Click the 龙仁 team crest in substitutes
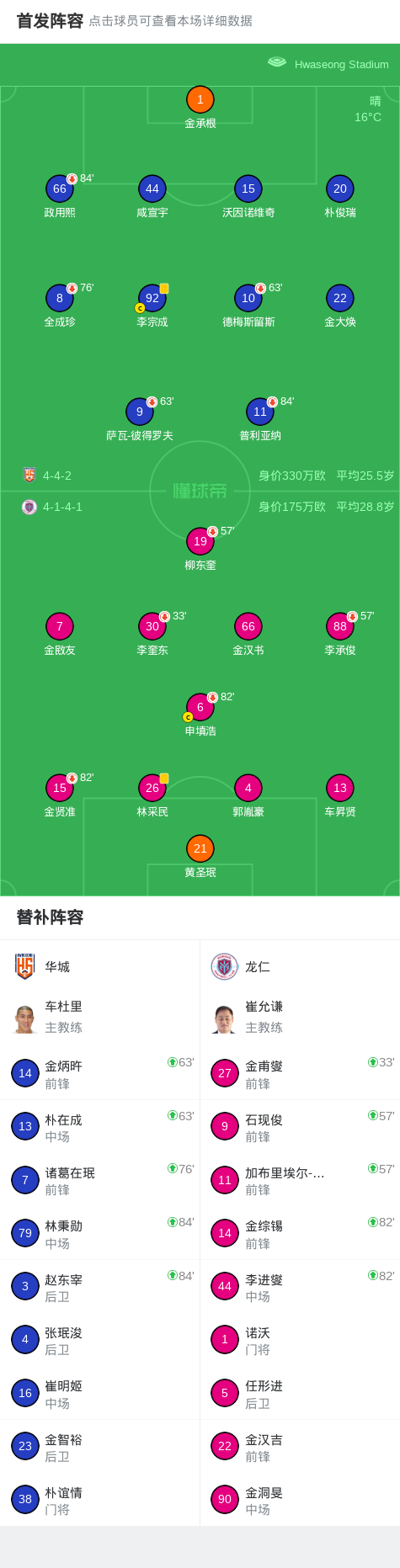 tap(224, 967)
